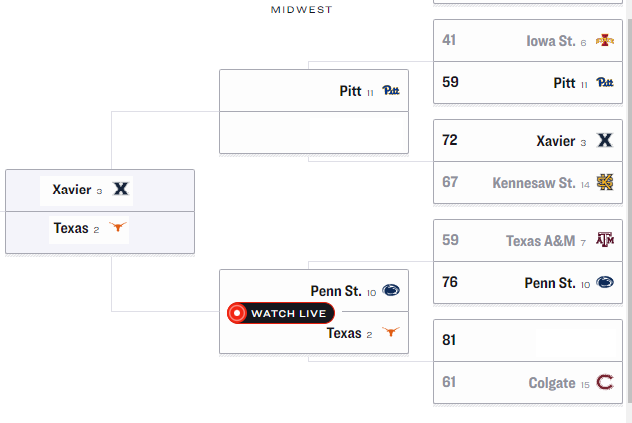Click the Colgate team name
Image resolution: width=632 pixels, height=423 pixels.
click(551, 383)
